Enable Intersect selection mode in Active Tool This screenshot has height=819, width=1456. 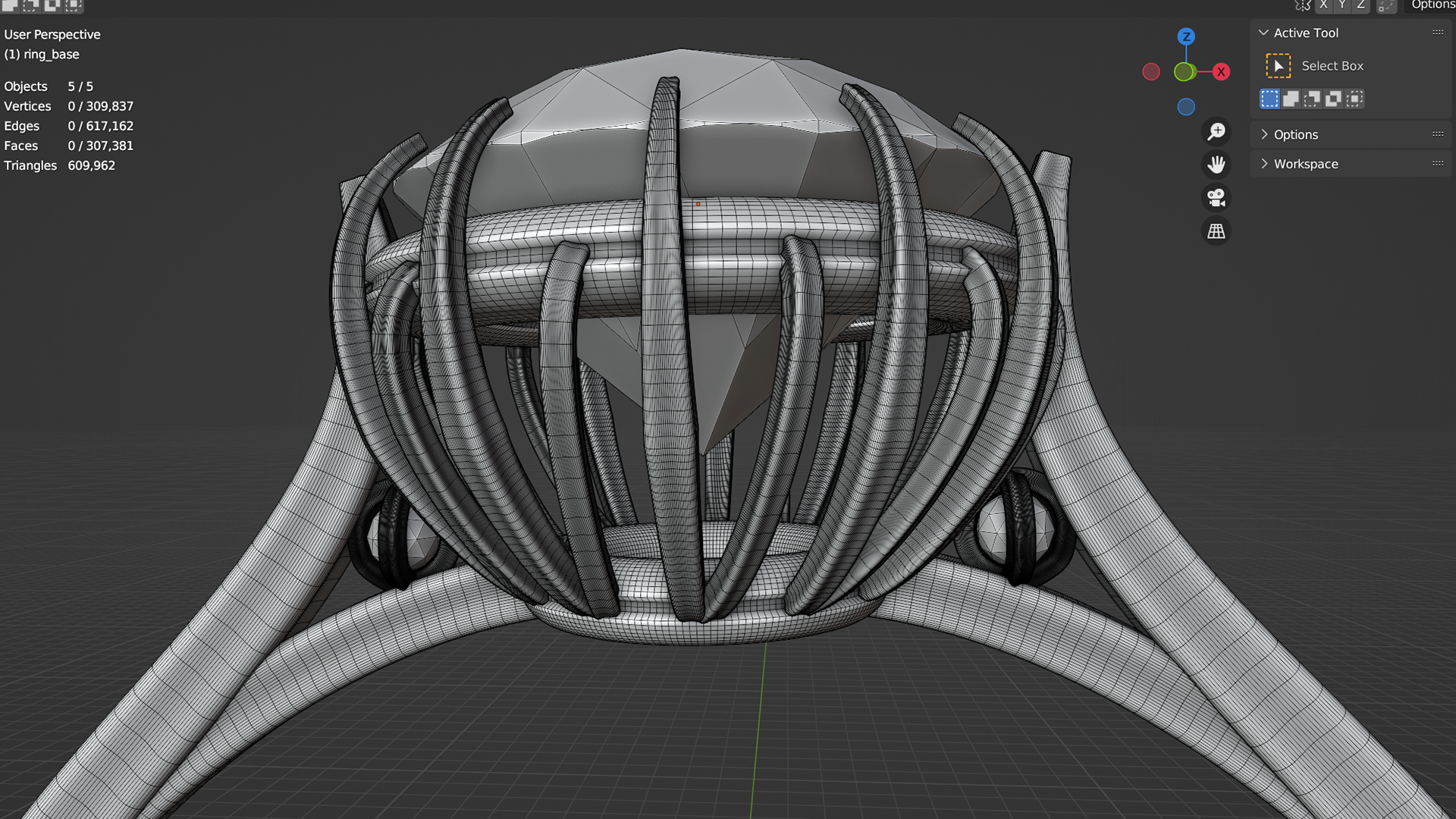pos(1354,99)
